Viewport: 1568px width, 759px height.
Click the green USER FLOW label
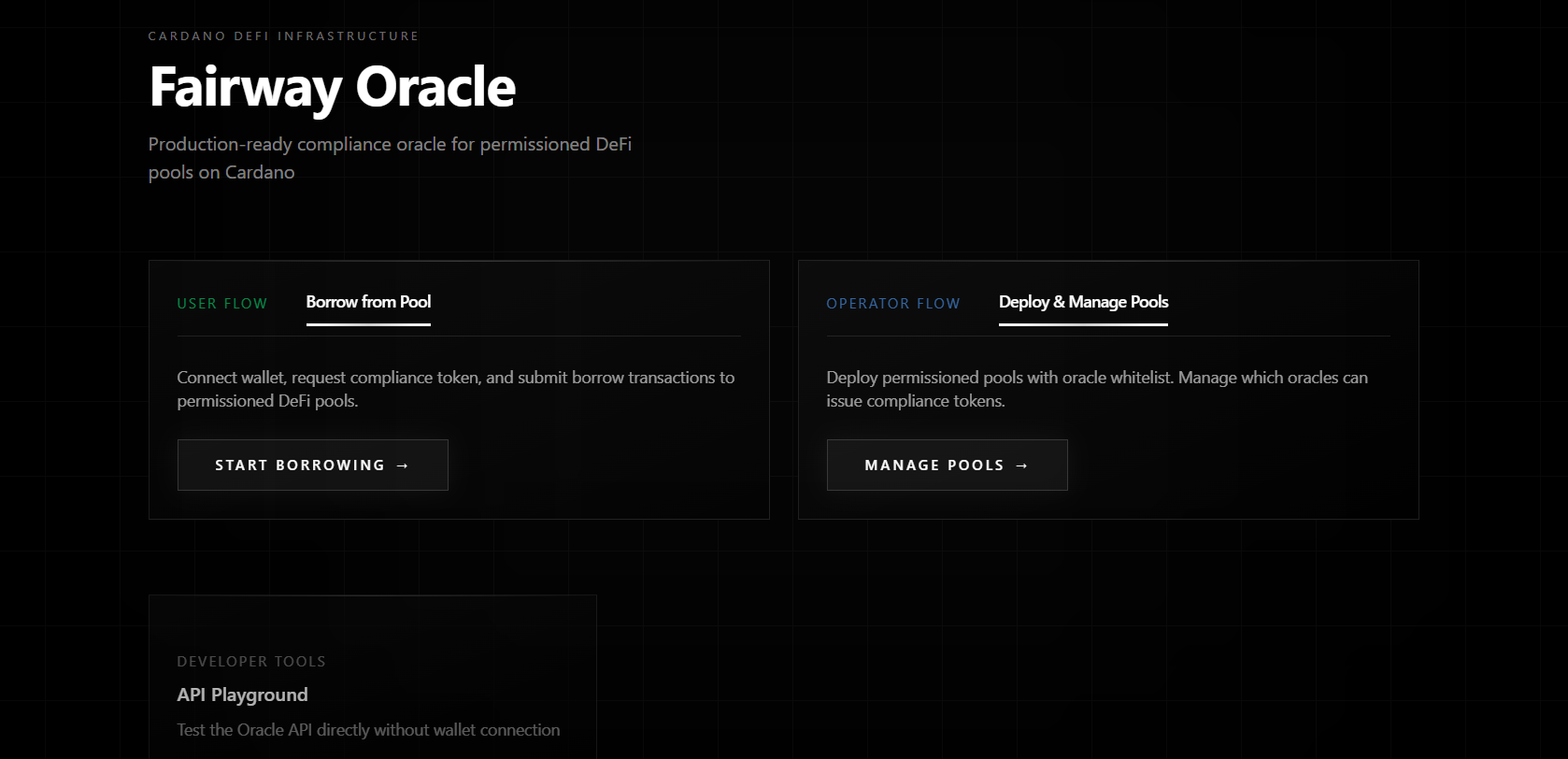[x=222, y=304]
